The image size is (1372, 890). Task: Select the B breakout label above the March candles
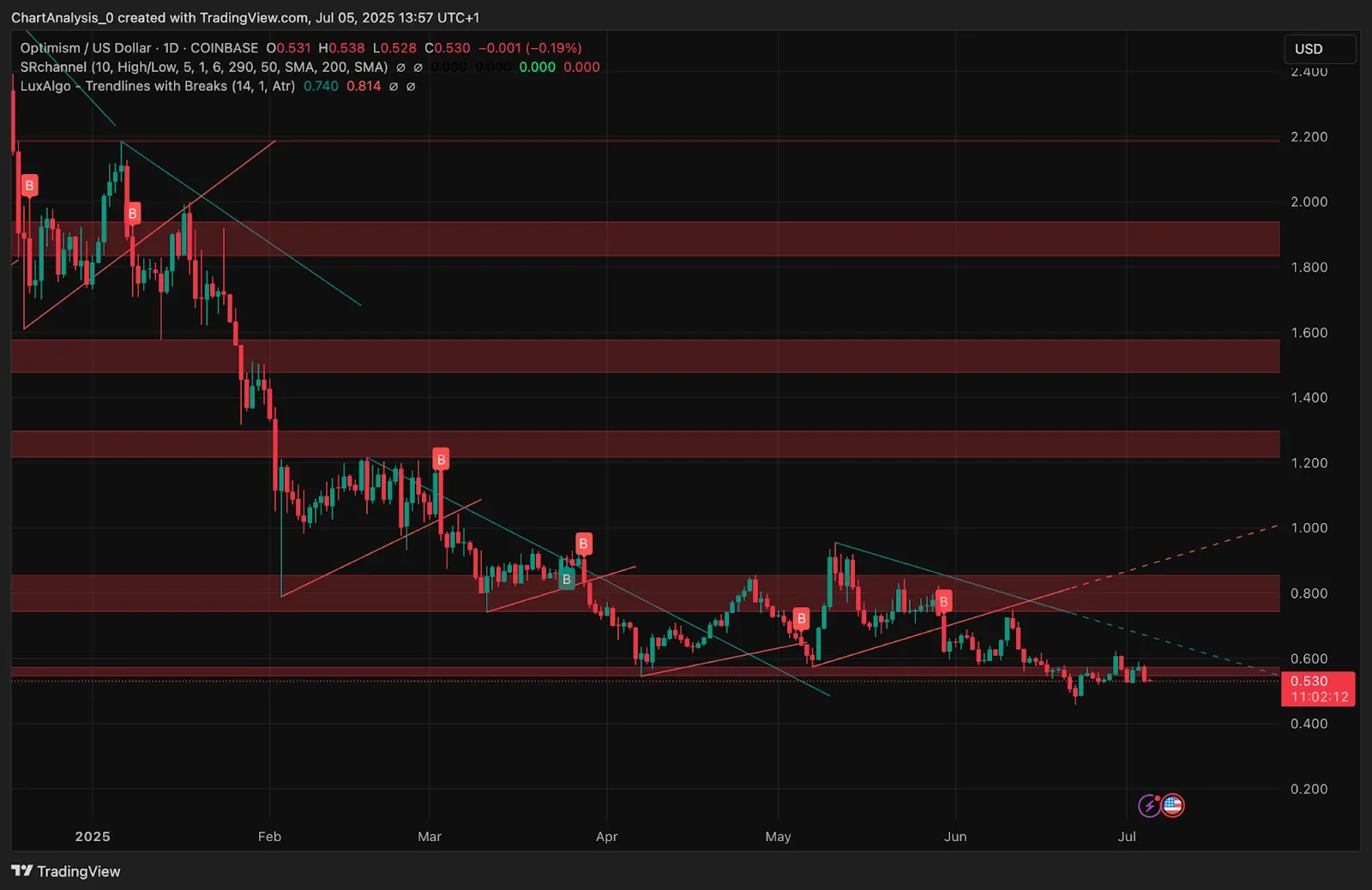pos(441,458)
